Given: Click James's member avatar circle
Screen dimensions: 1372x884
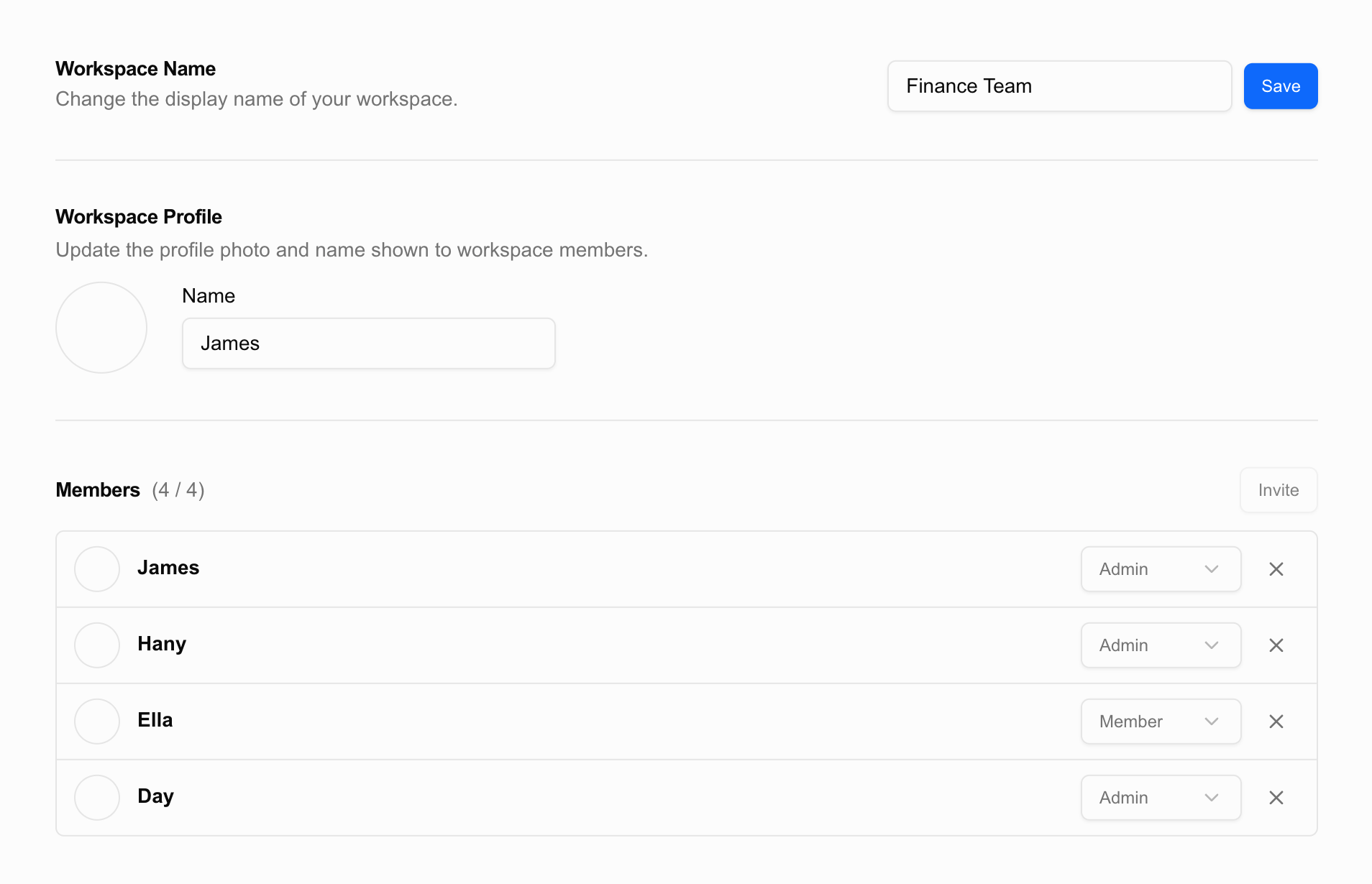Looking at the screenshot, I should click(97, 569).
